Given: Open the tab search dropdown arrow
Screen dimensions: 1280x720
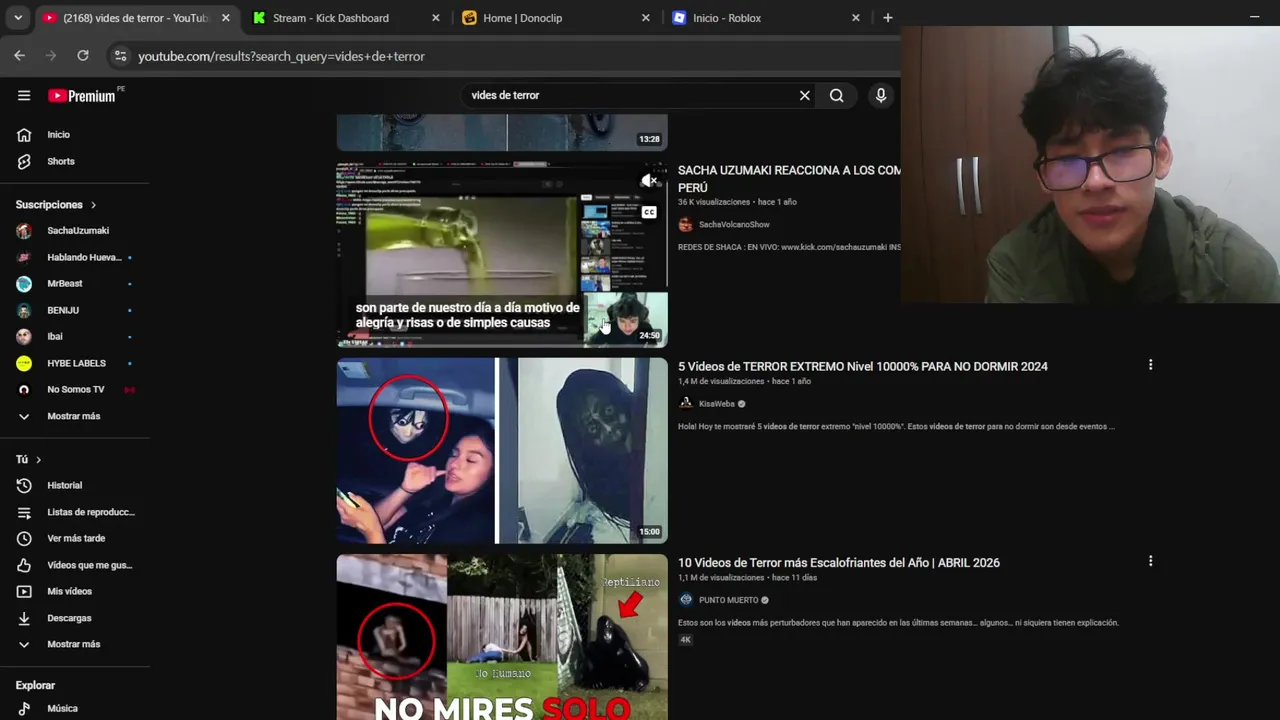Looking at the screenshot, I should point(18,18).
